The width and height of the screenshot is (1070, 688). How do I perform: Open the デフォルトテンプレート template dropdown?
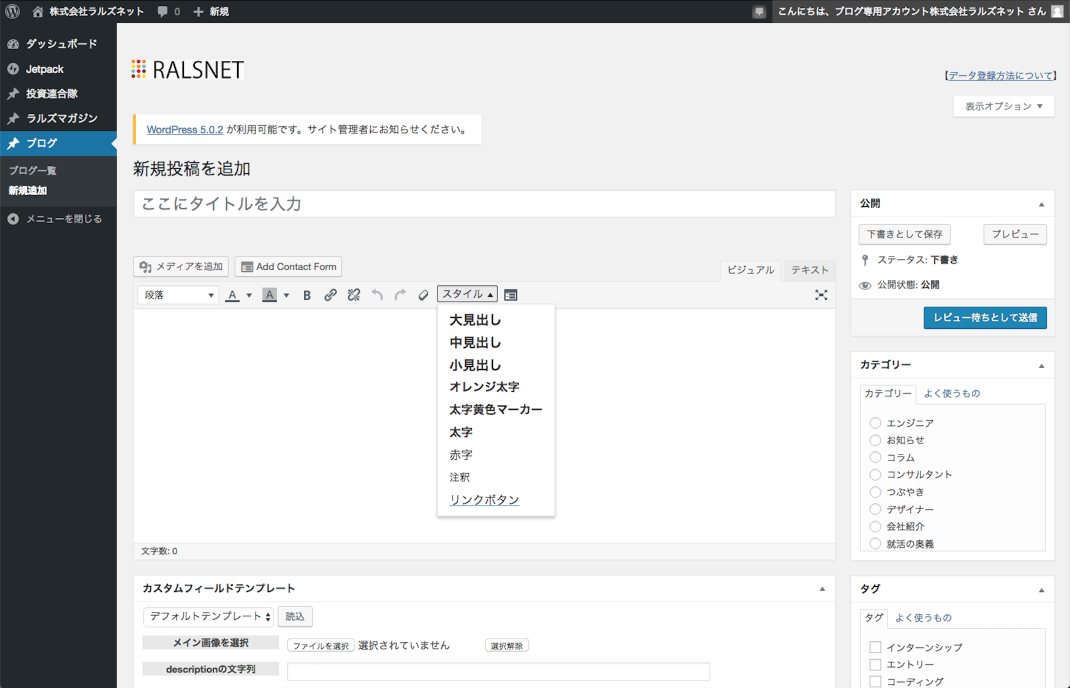point(208,617)
